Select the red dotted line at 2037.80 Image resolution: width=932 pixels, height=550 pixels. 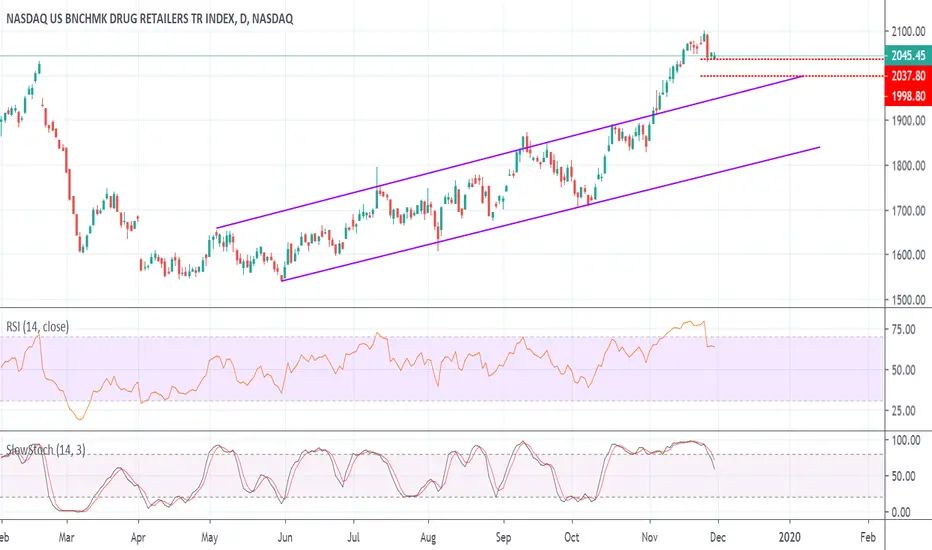pyautogui.click(x=792, y=59)
